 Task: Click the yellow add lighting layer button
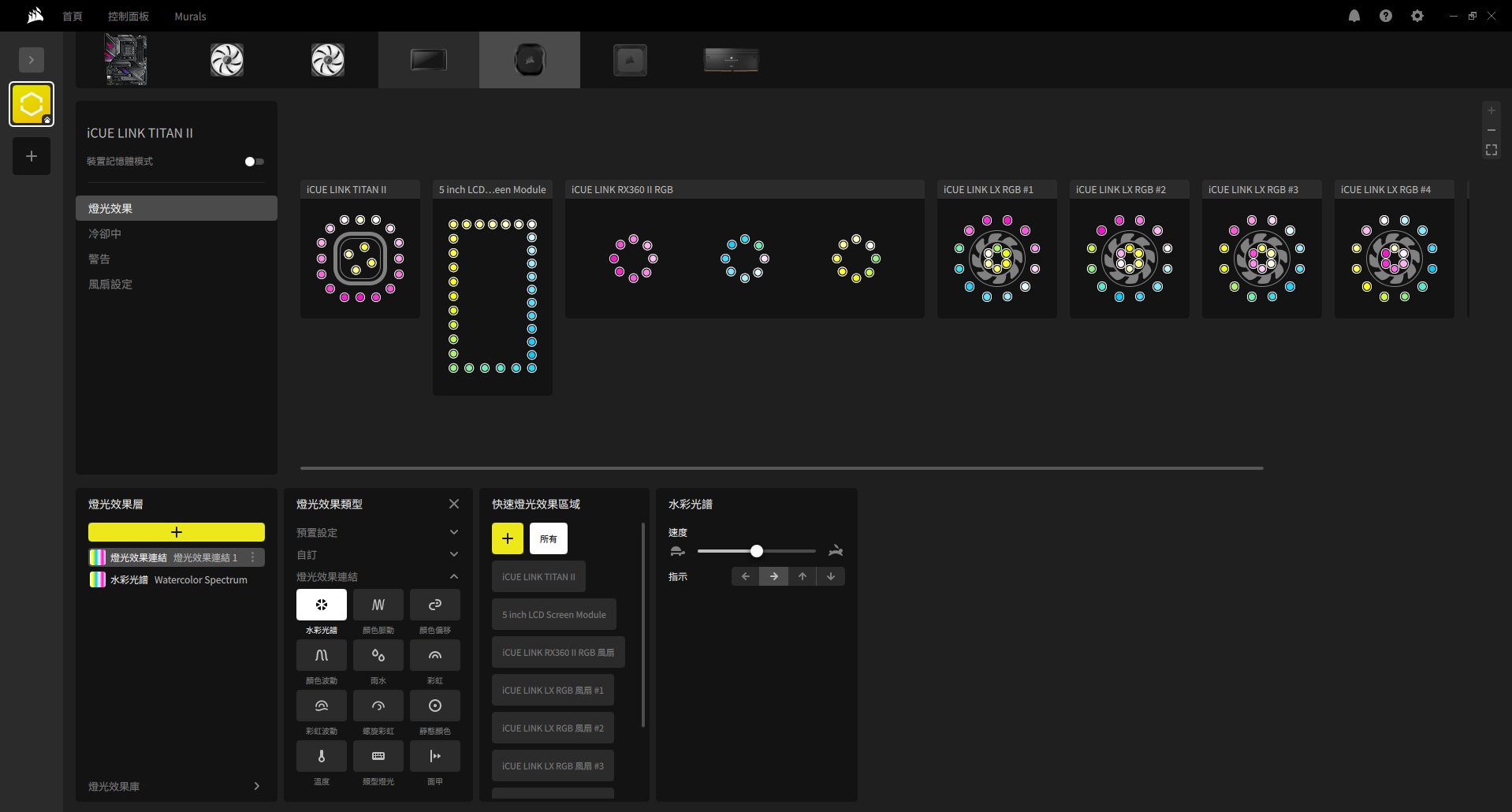tap(177, 532)
